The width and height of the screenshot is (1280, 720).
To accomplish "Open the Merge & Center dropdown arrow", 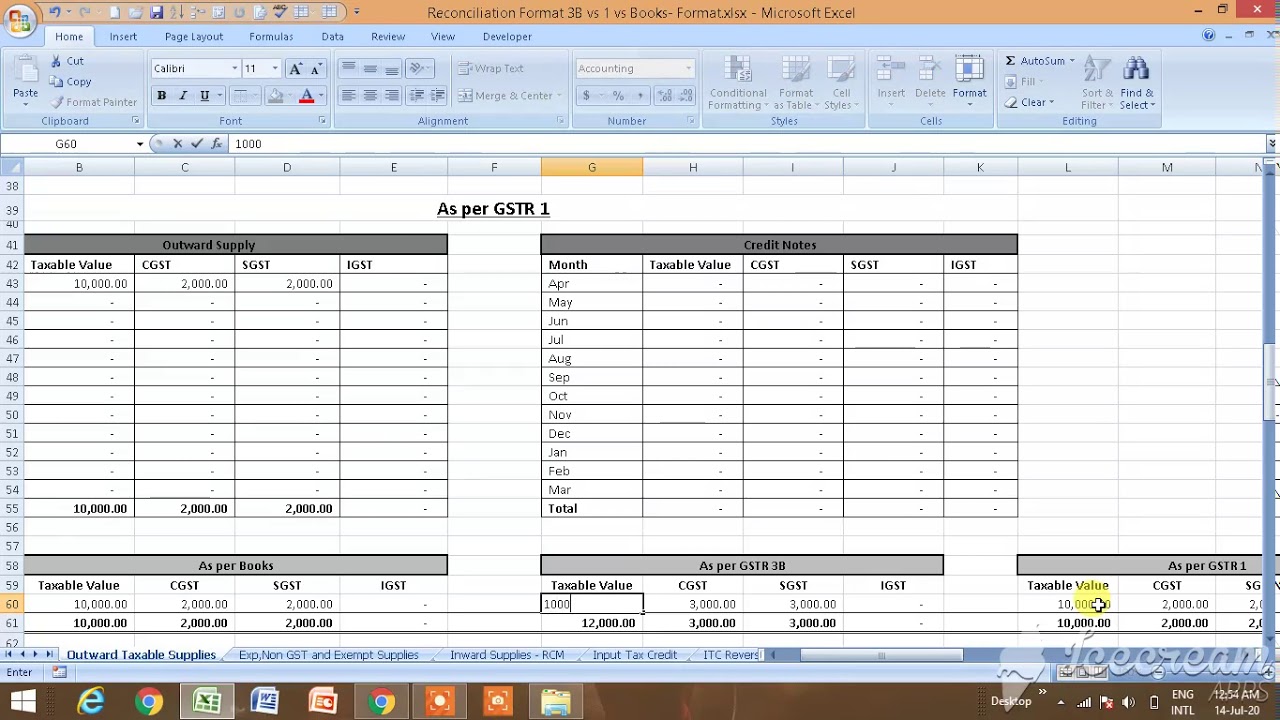I will (x=558, y=96).
